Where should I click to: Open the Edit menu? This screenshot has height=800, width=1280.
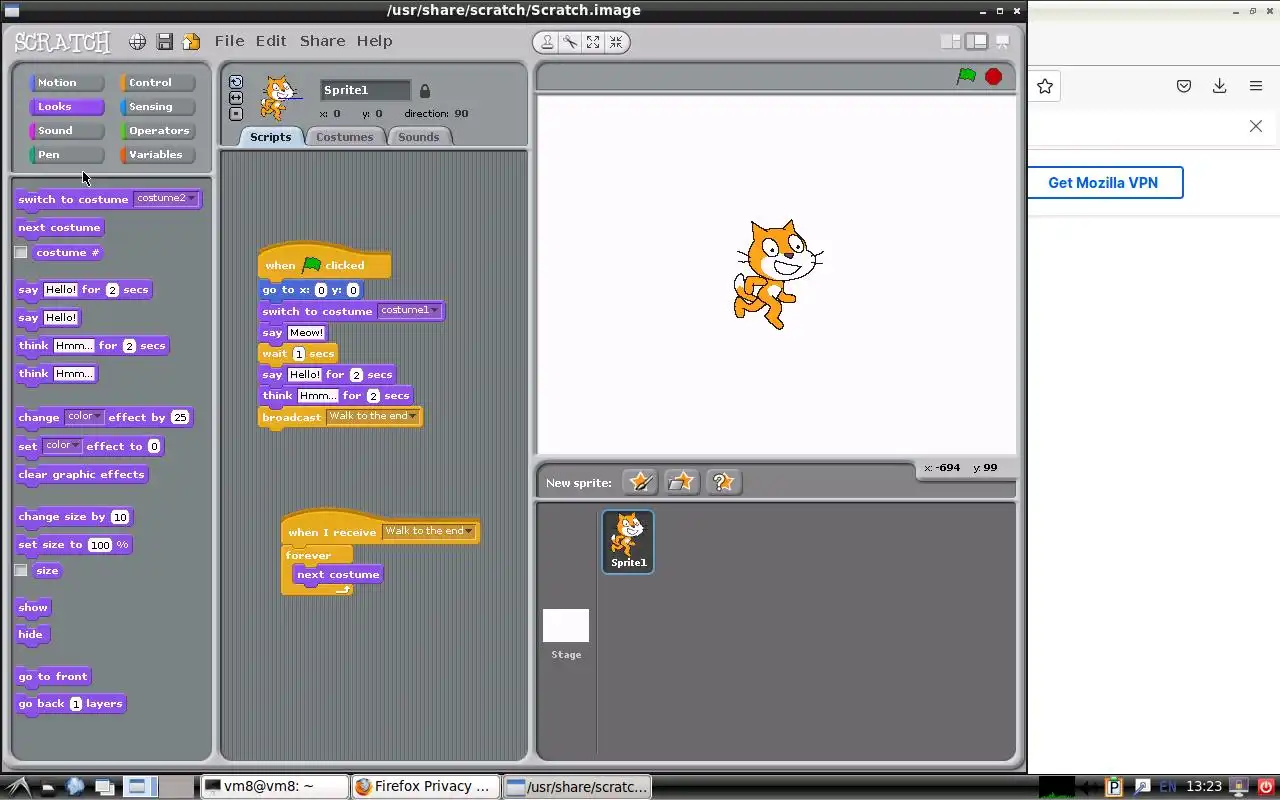(271, 41)
